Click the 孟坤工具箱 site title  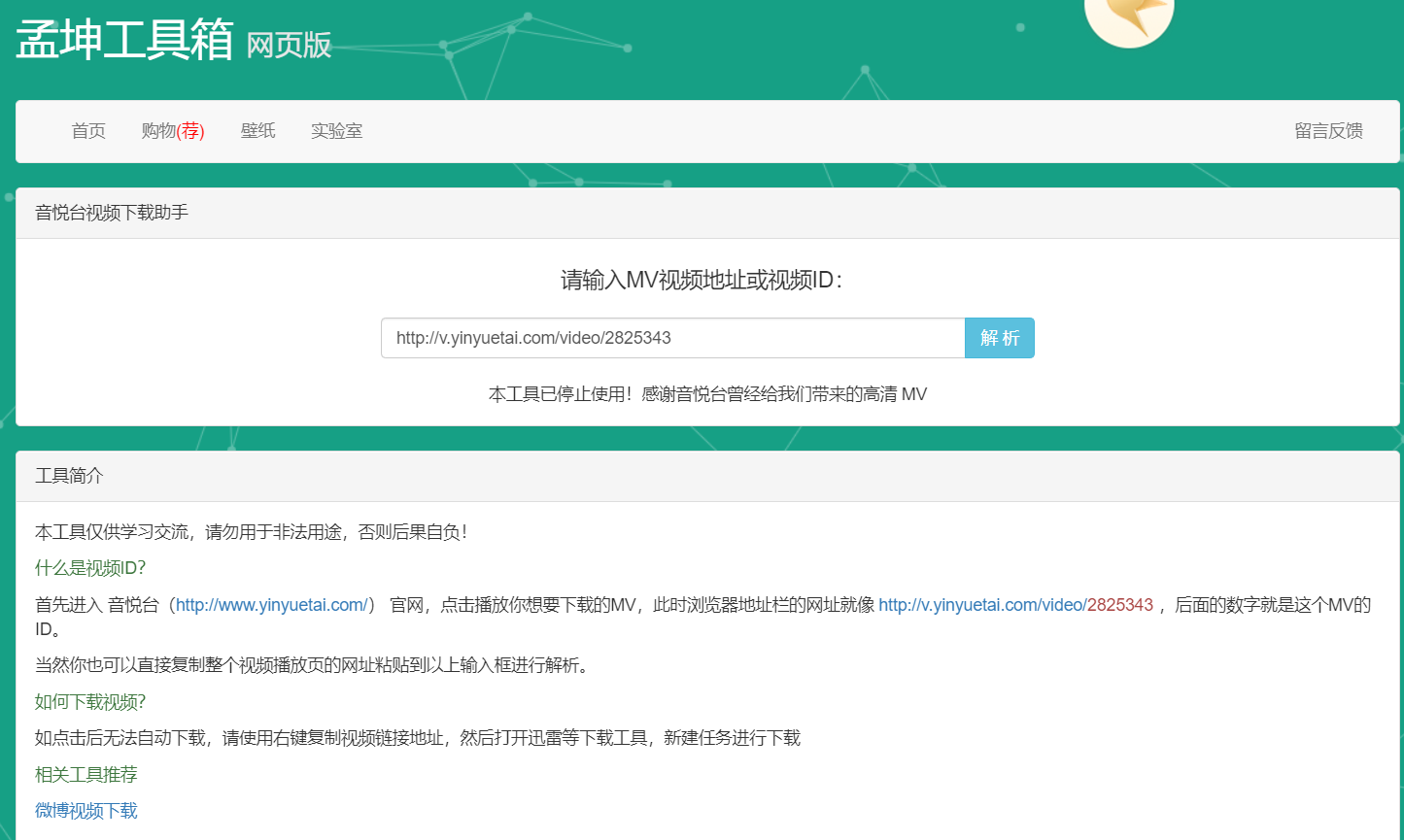124,40
